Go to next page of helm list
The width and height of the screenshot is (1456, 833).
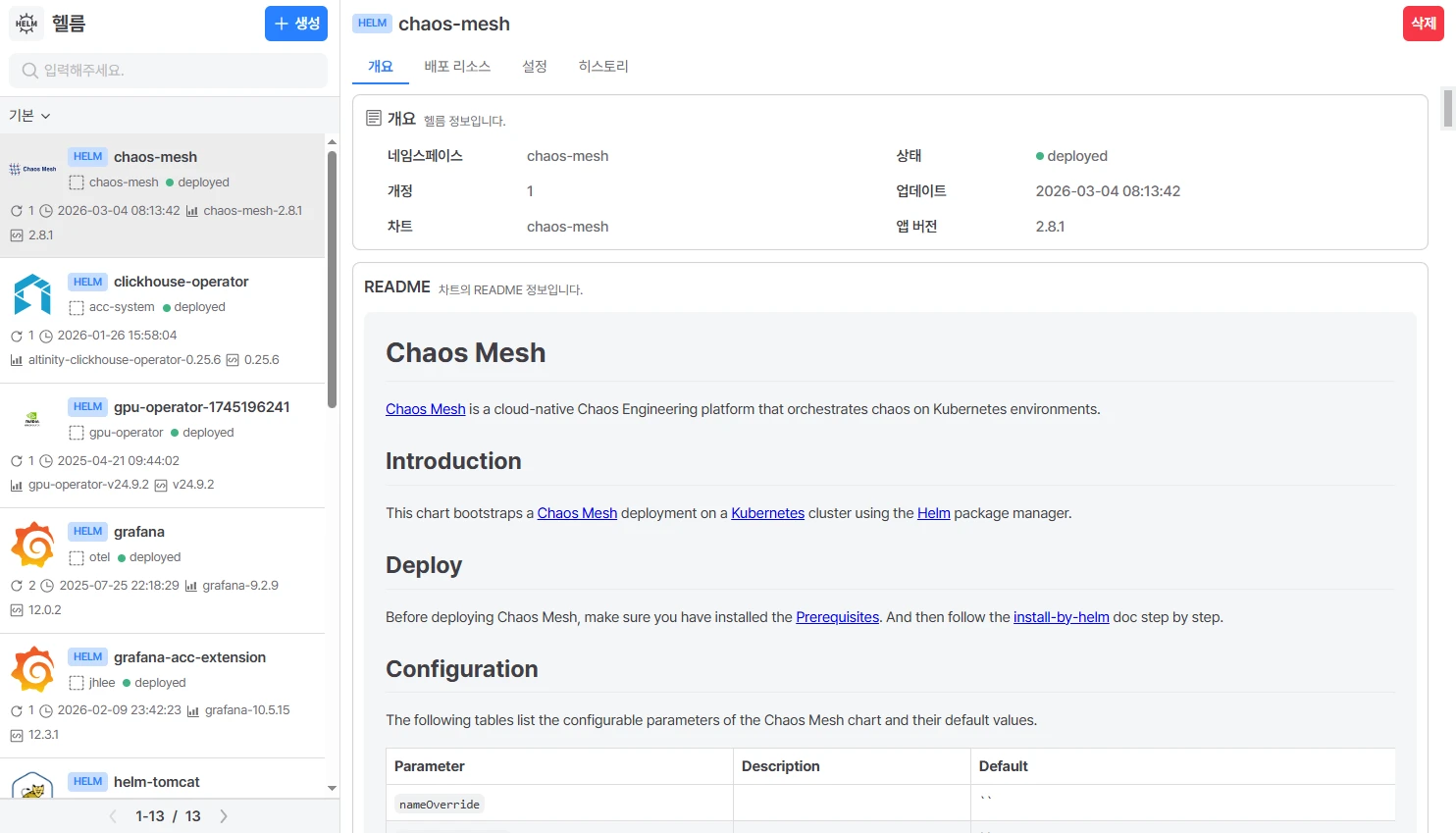coord(224,816)
